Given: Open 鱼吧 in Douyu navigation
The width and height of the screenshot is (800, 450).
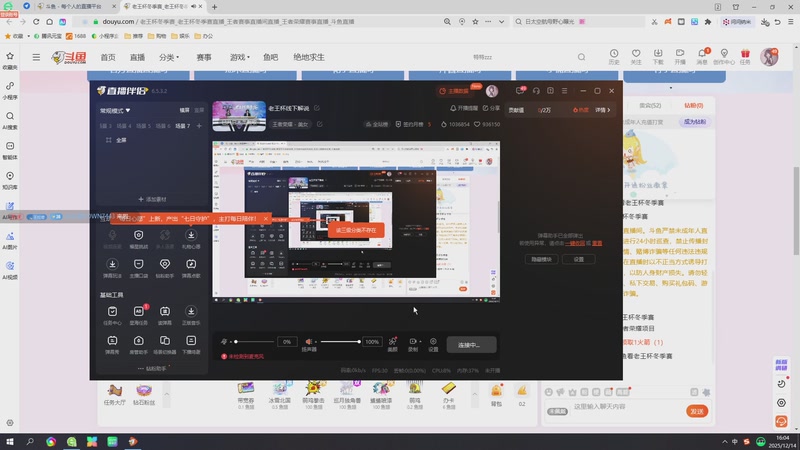Looking at the screenshot, I should [x=270, y=57].
